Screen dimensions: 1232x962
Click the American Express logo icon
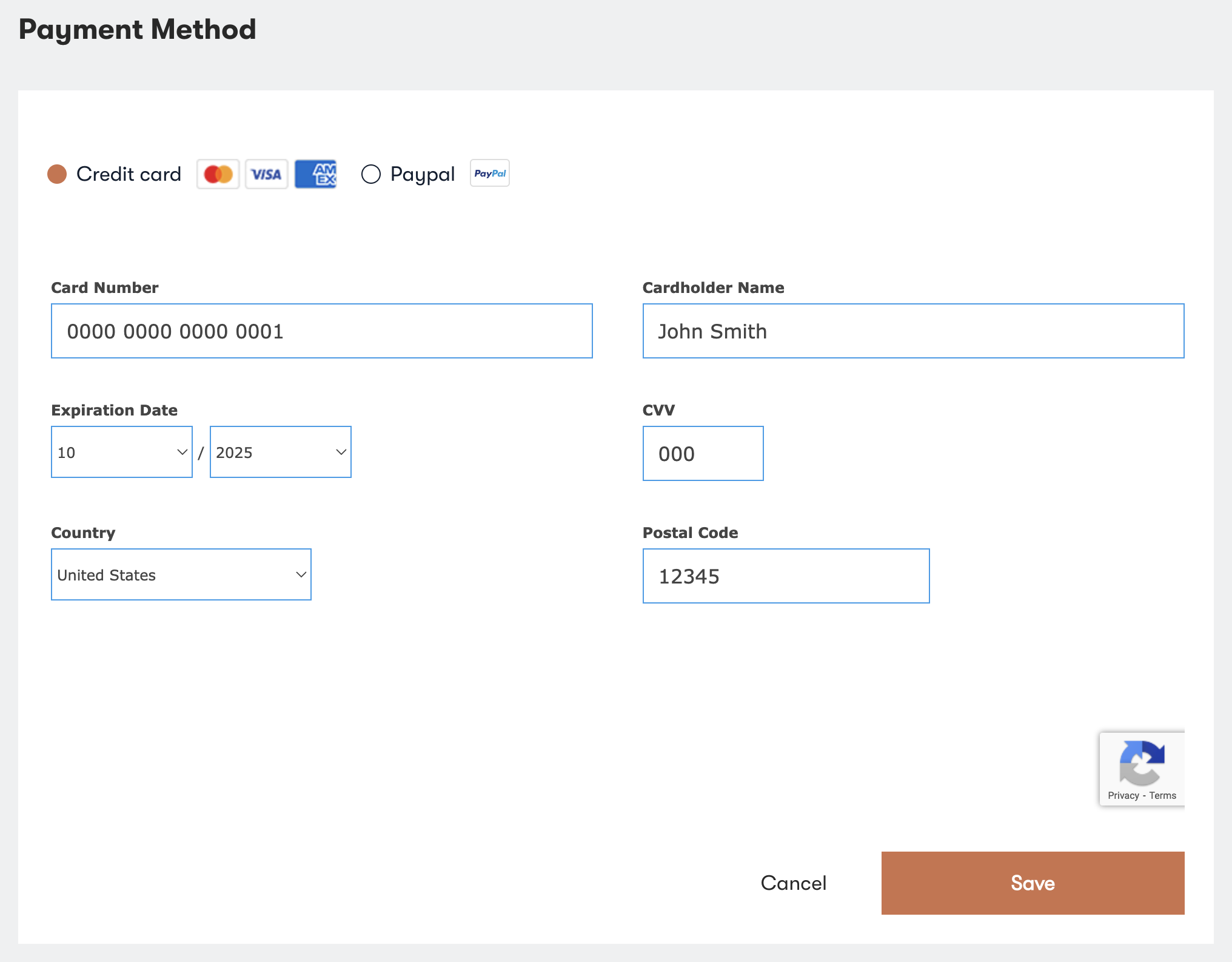[315, 175]
